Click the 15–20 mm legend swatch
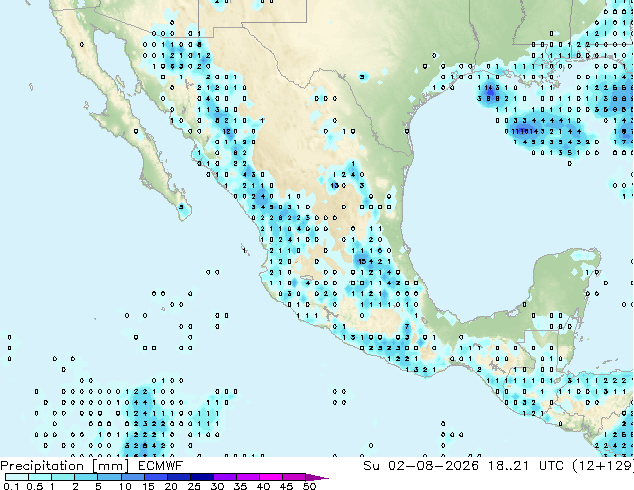Screen dimensions: 634x490 pos(155,477)
